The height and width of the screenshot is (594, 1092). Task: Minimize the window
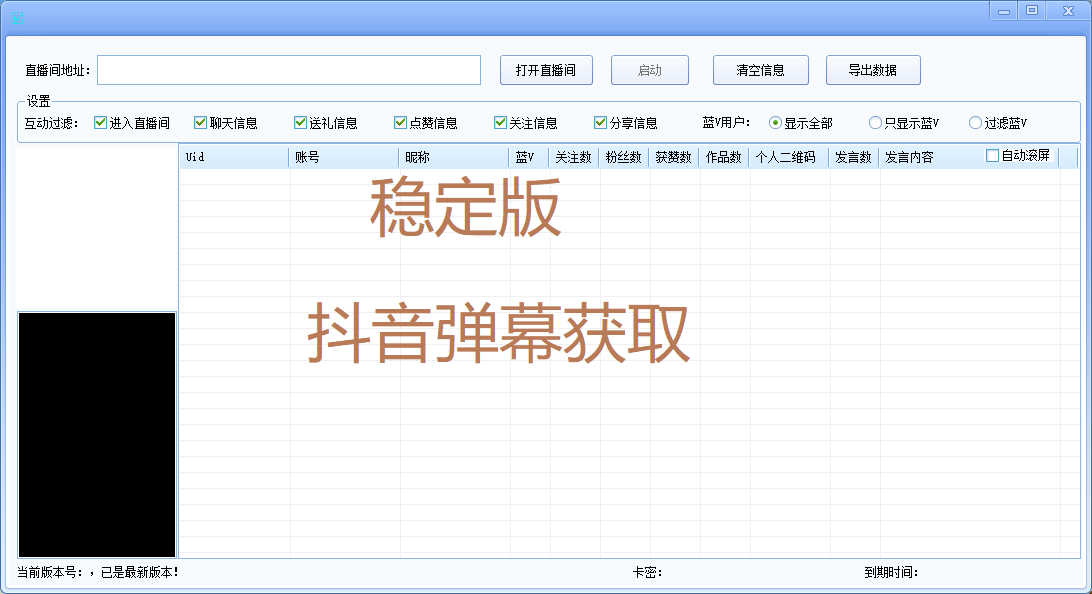[1004, 11]
